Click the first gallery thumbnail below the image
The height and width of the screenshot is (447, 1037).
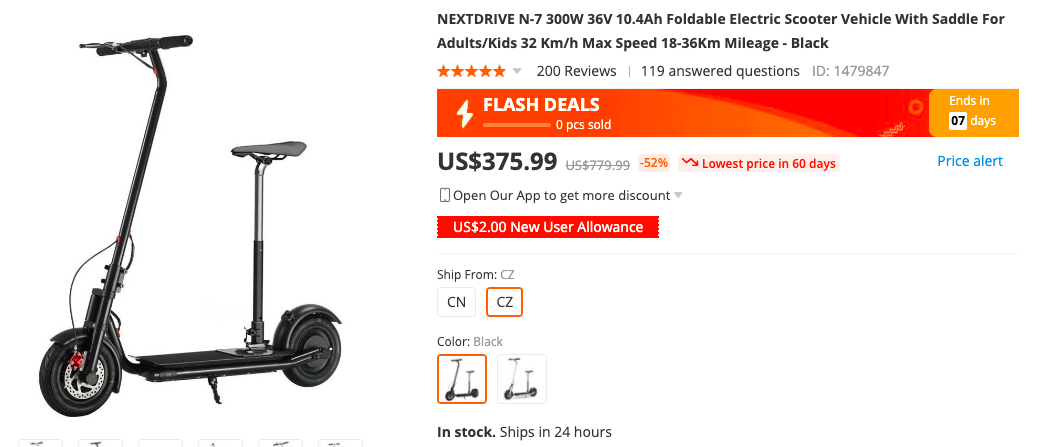click(x=40, y=442)
